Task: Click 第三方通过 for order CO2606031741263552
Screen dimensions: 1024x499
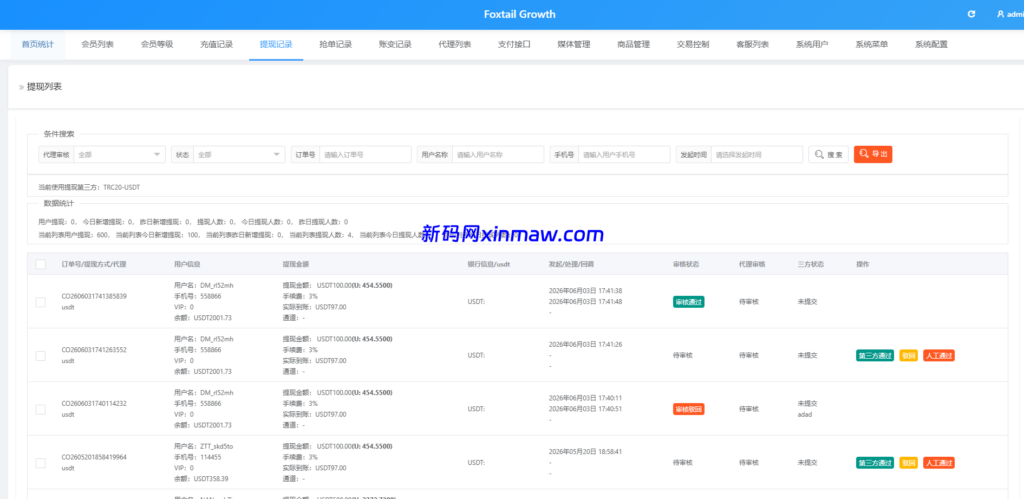Action: [x=874, y=355]
